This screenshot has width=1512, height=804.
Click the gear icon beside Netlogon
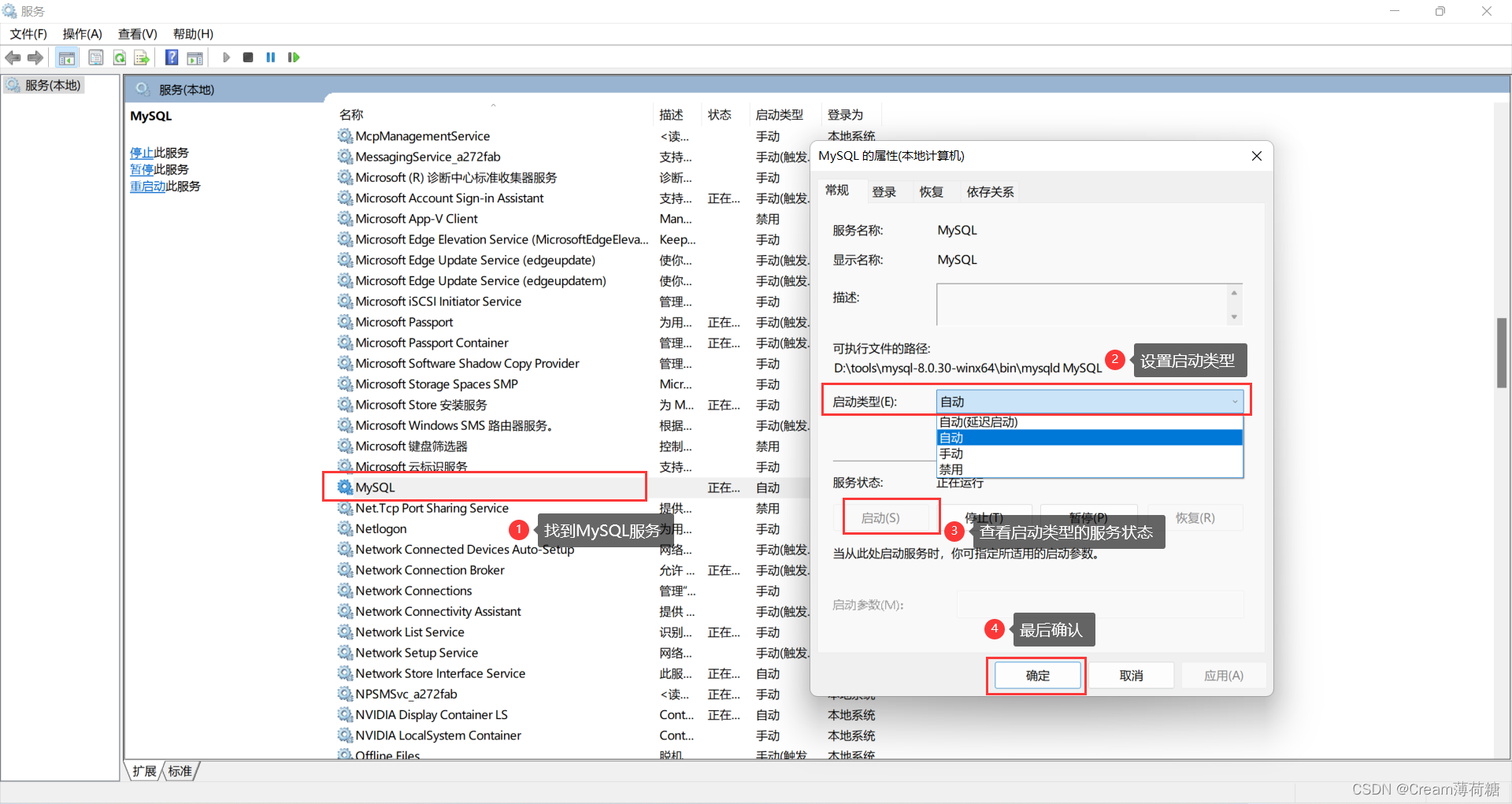pos(345,528)
